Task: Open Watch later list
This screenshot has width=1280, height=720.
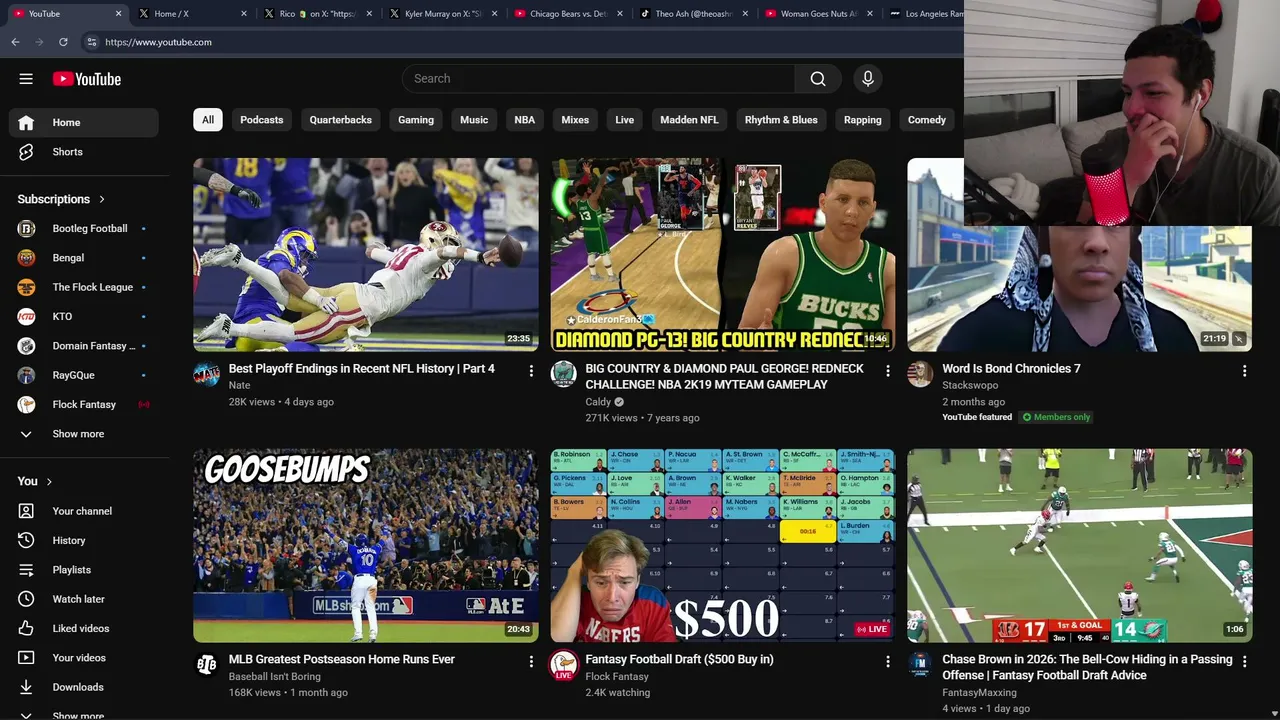Action: tap(84, 599)
